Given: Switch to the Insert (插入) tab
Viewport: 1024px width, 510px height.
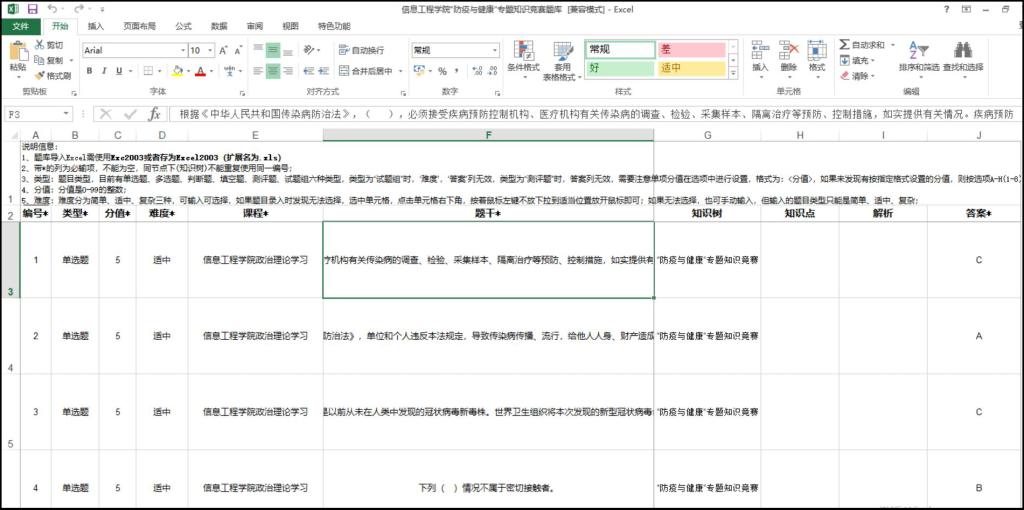Looking at the screenshot, I should (x=95, y=26).
